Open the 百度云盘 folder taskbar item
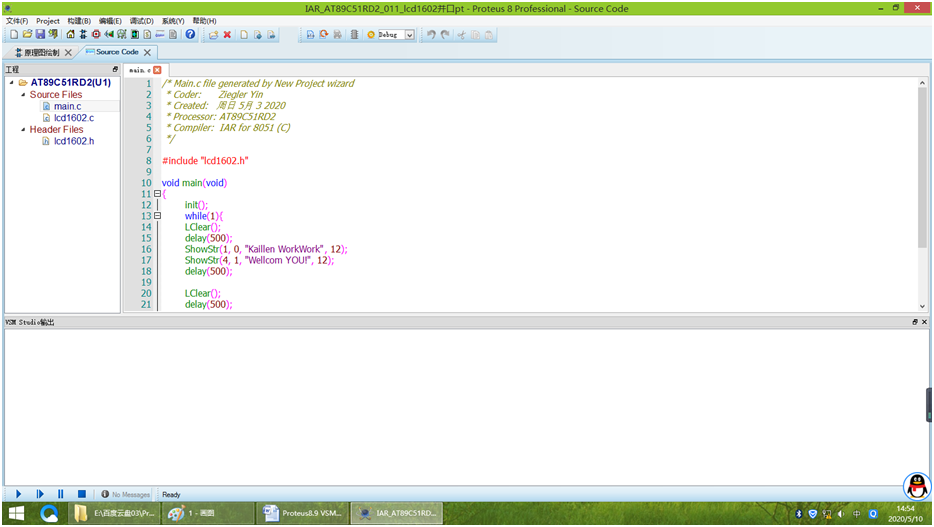Viewport: 934px width, 527px height. coord(115,513)
